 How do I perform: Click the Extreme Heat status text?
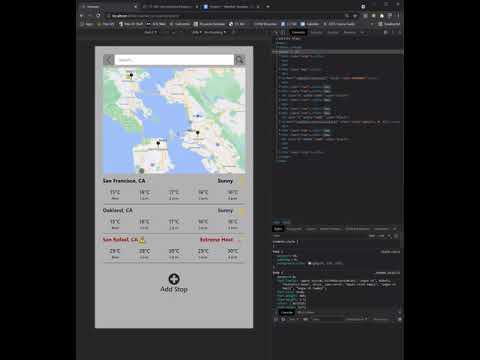click(216, 240)
